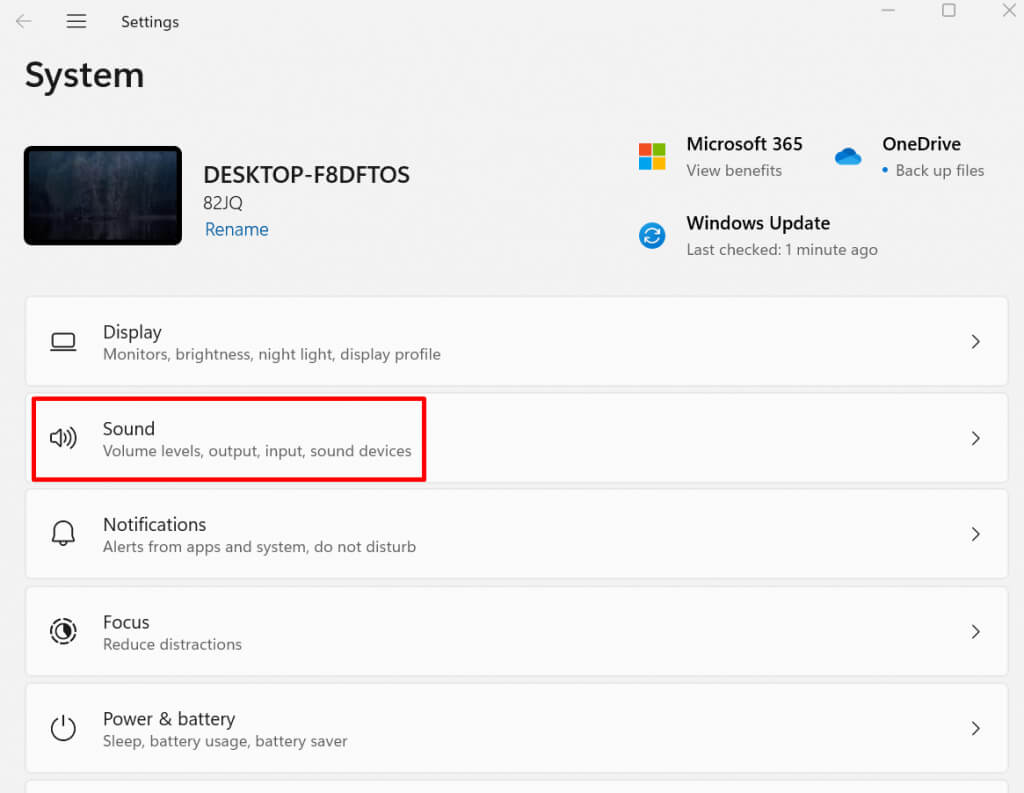Screen dimensions: 1024x793
Task: Click the Windows Update sync icon
Action: (x=652, y=236)
